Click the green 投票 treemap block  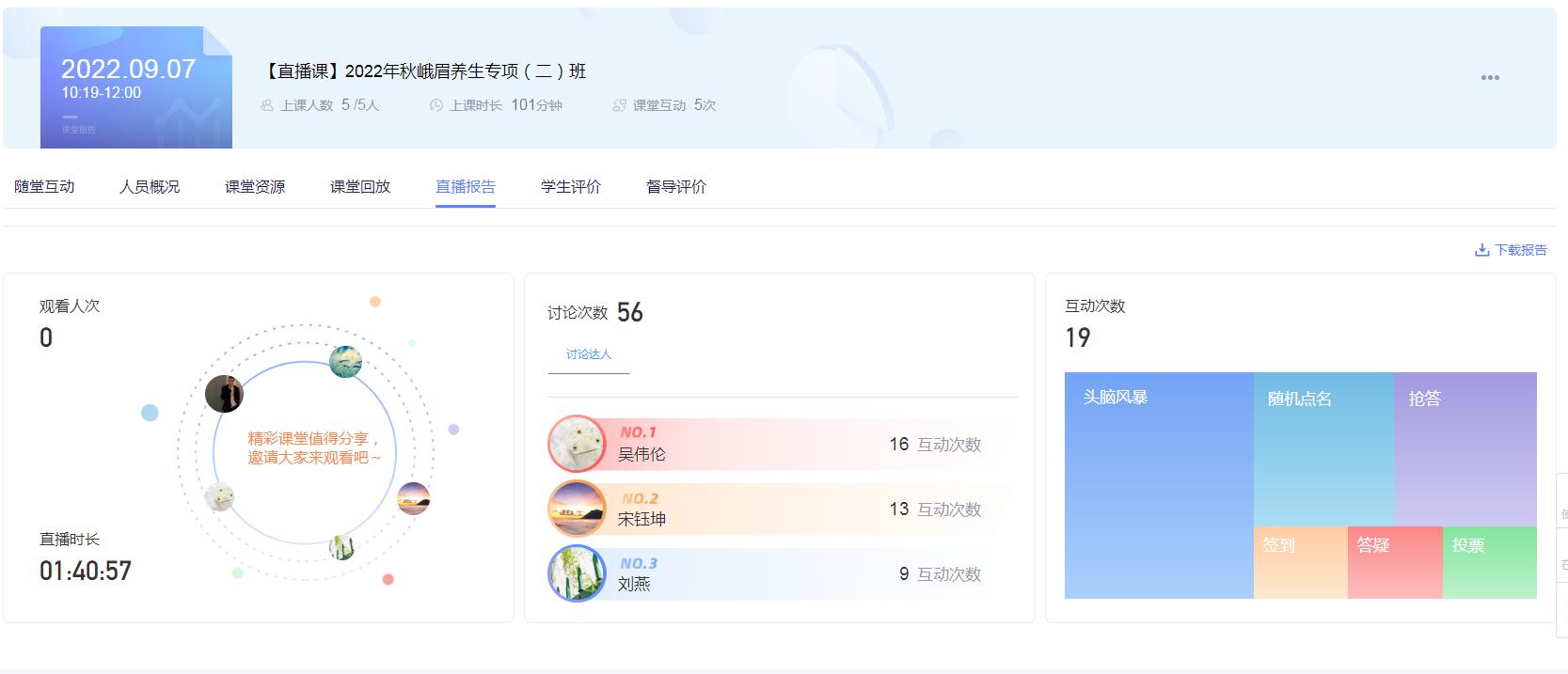click(x=1489, y=563)
